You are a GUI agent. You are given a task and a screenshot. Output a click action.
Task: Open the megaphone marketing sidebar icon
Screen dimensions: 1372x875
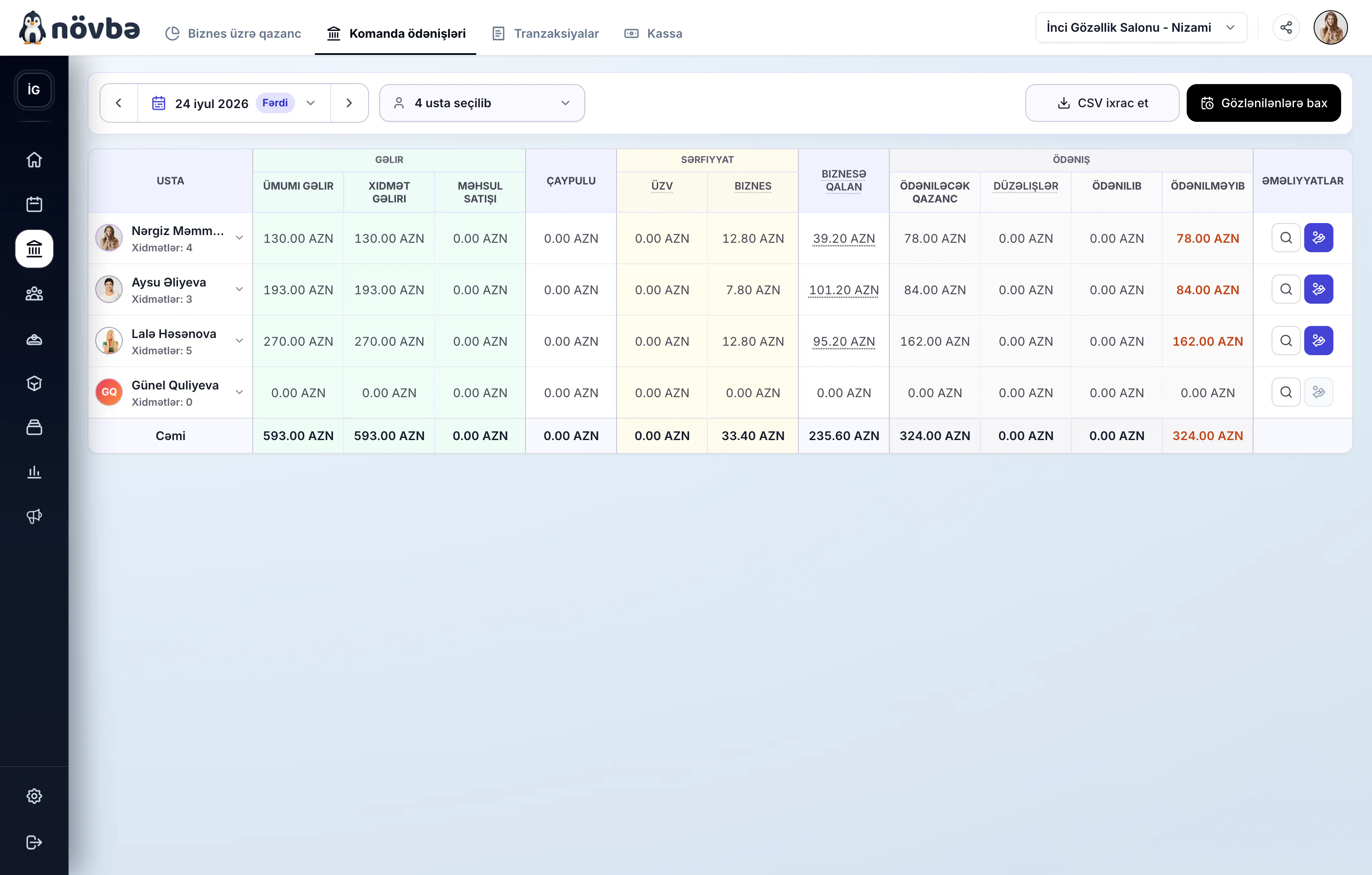point(34,516)
